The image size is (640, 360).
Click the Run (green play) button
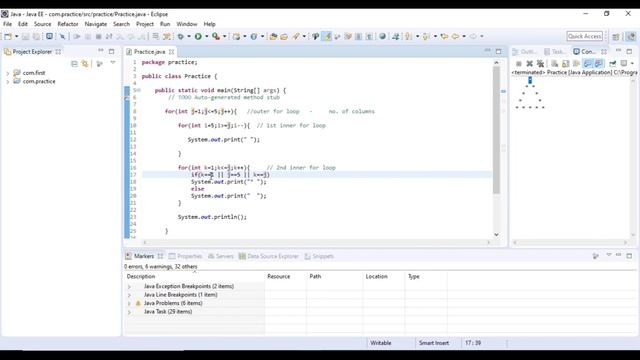(x=198, y=36)
